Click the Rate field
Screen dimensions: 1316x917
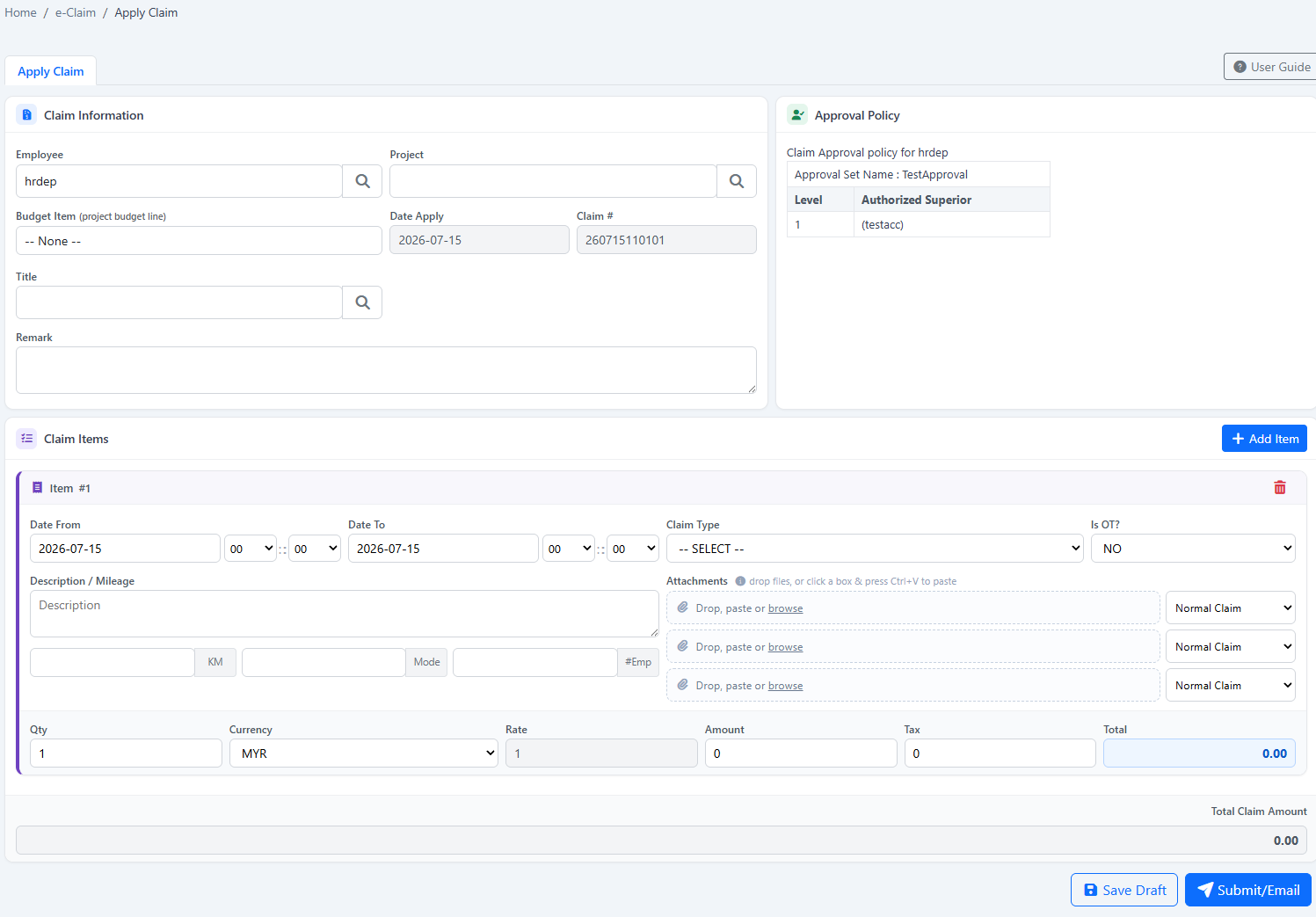coord(601,753)
